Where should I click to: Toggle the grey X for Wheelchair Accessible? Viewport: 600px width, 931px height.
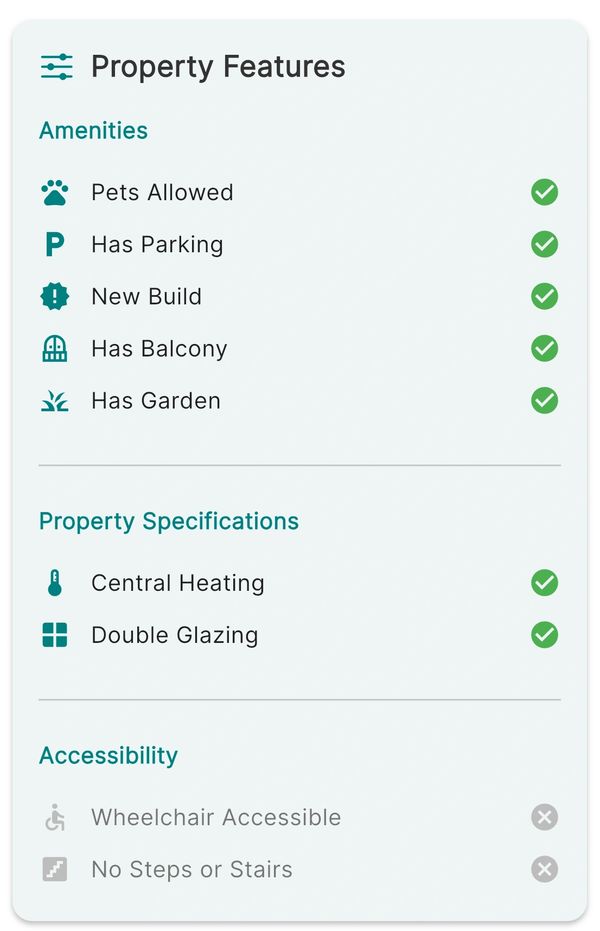(544, 817)
